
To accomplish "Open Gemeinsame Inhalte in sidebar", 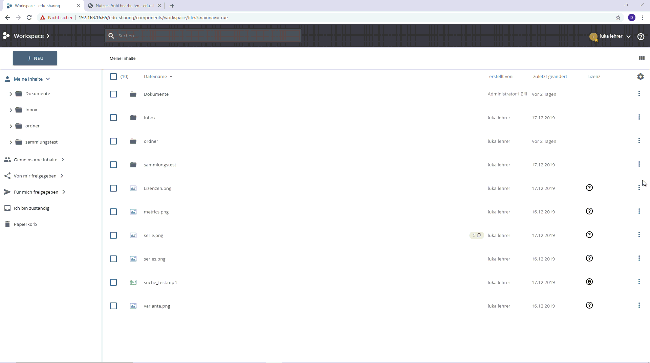I will pyautogui.click(x=35, y=160).
